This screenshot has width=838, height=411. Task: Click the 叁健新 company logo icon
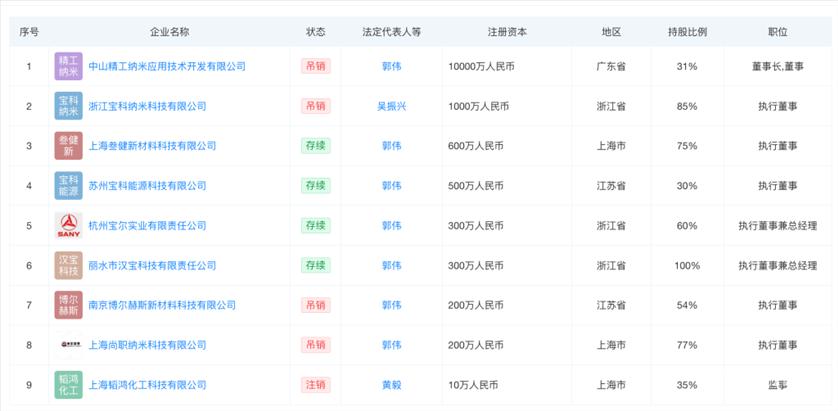68,146
